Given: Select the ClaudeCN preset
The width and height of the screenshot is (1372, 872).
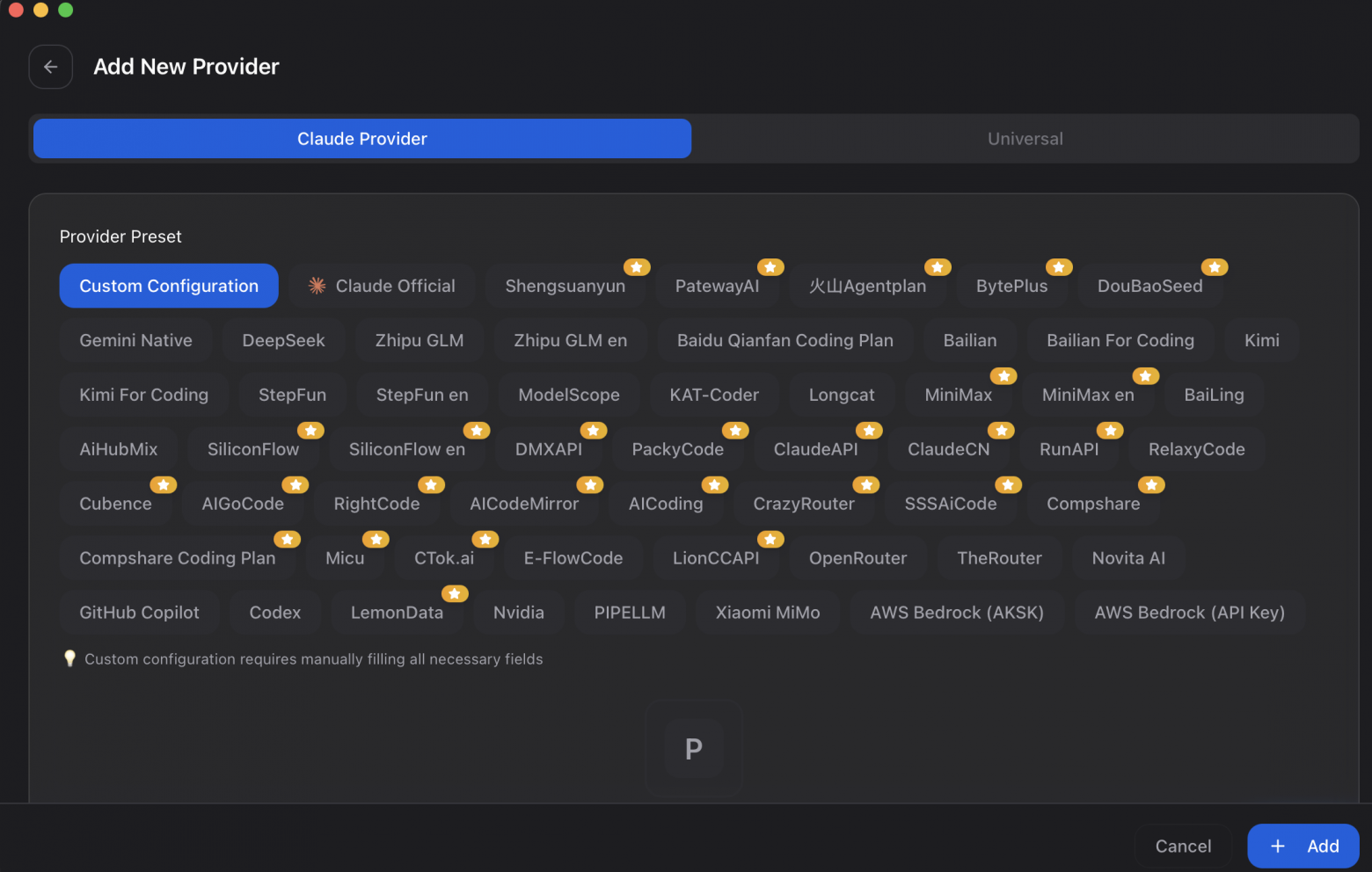Looking at the screenshot, I should point(949,449).
